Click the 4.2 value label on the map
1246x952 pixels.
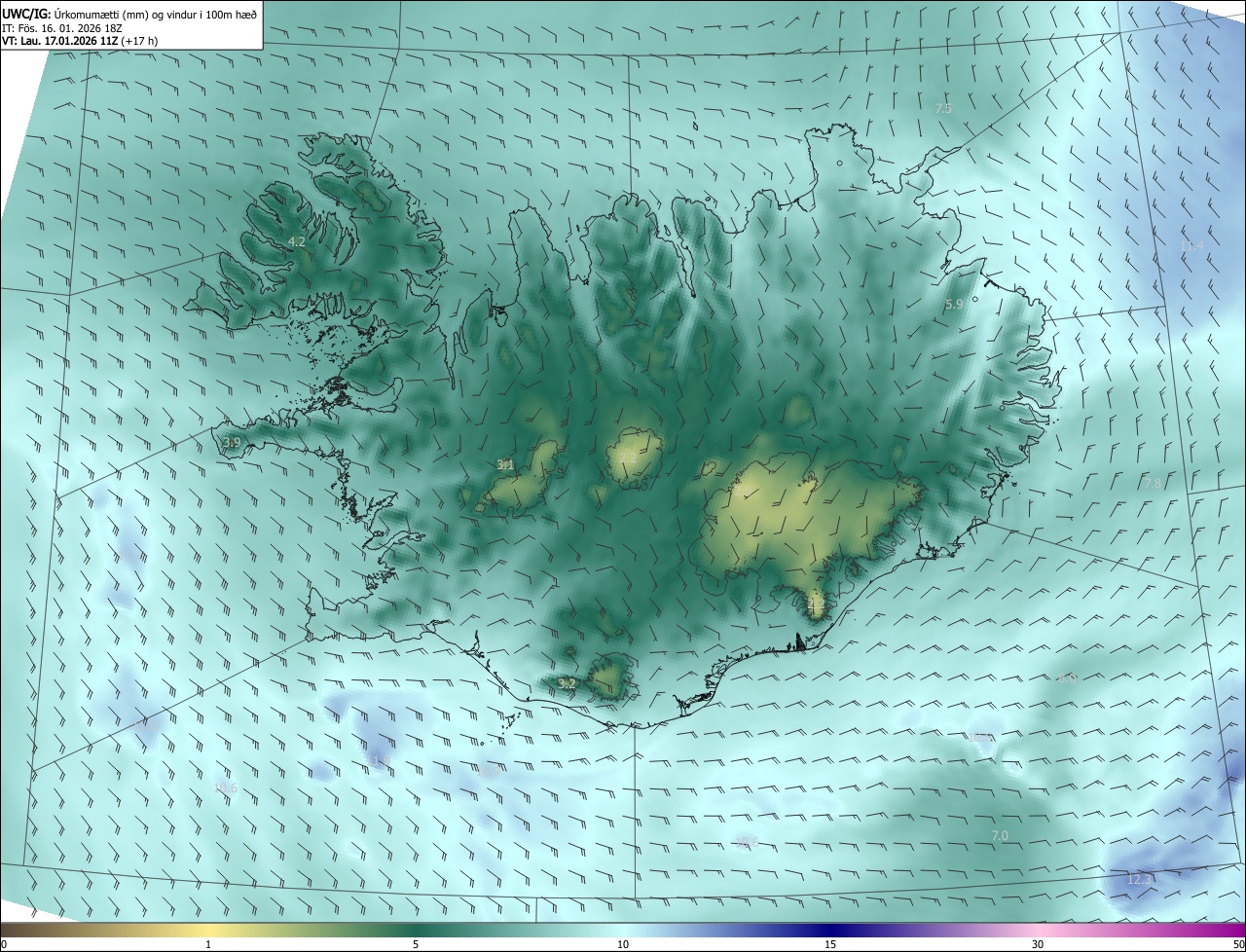[x=297, y=241]
